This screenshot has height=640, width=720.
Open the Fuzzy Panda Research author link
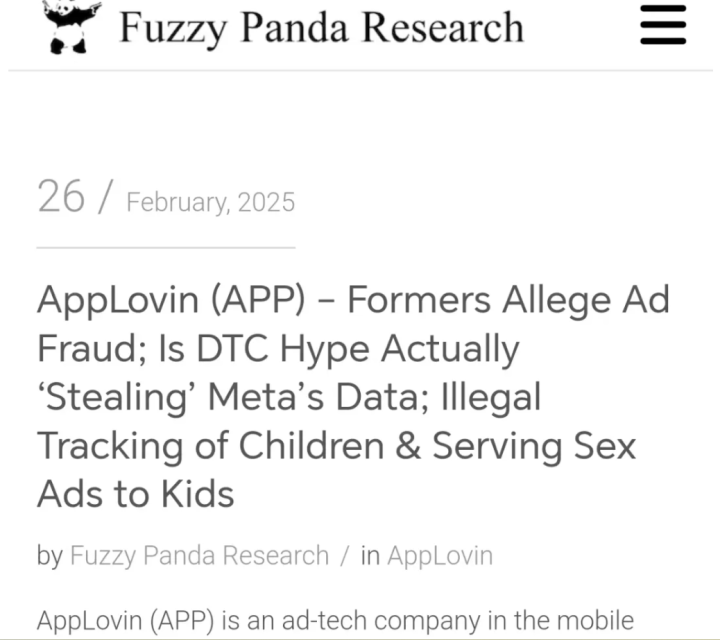pyautogui.click(x=199, y=556)
